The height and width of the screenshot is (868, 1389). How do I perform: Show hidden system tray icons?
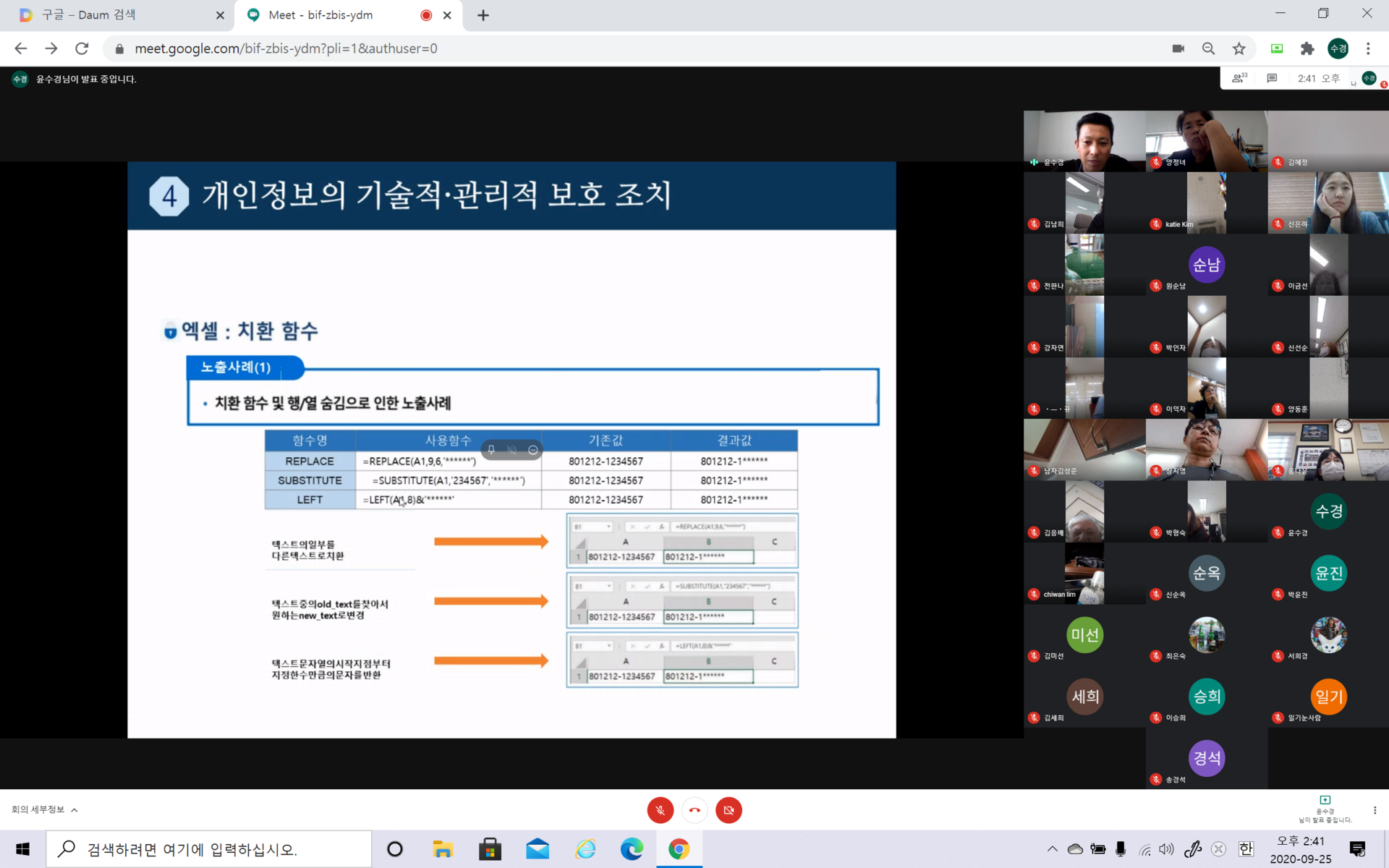(x=1052, y=848)
